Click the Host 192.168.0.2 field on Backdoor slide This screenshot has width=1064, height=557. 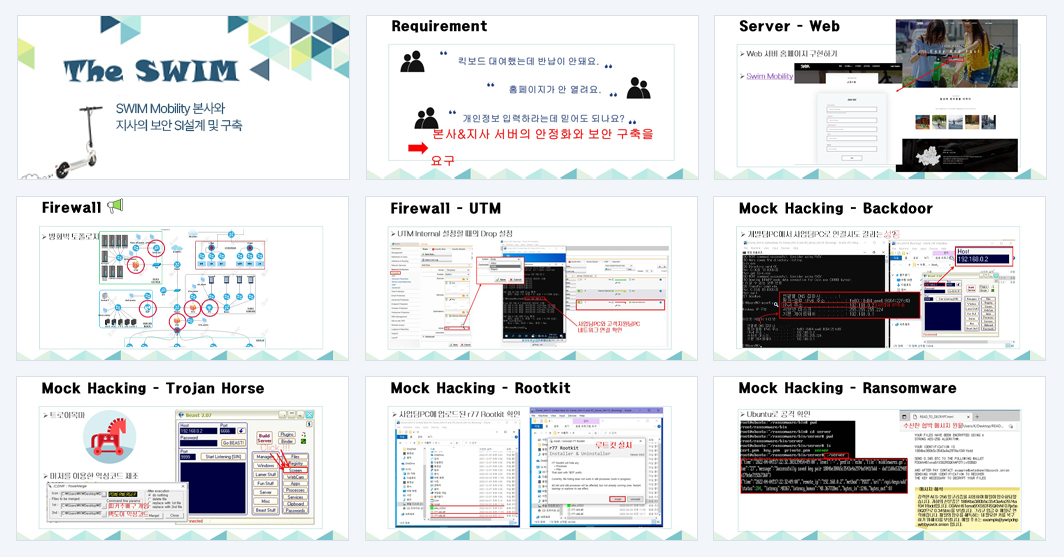pyautogui.click(x=983, y=259)
